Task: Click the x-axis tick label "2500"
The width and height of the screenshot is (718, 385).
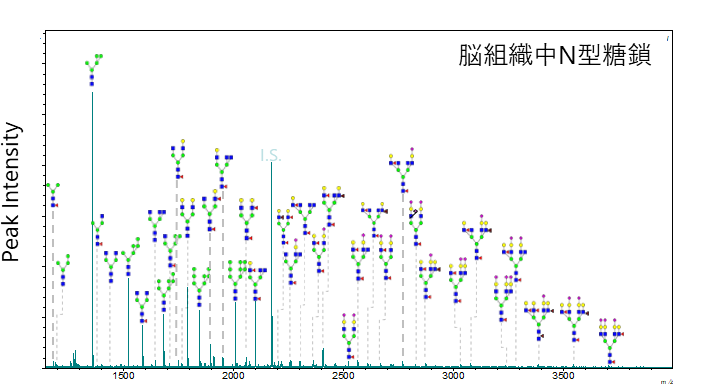Action: 343,376
